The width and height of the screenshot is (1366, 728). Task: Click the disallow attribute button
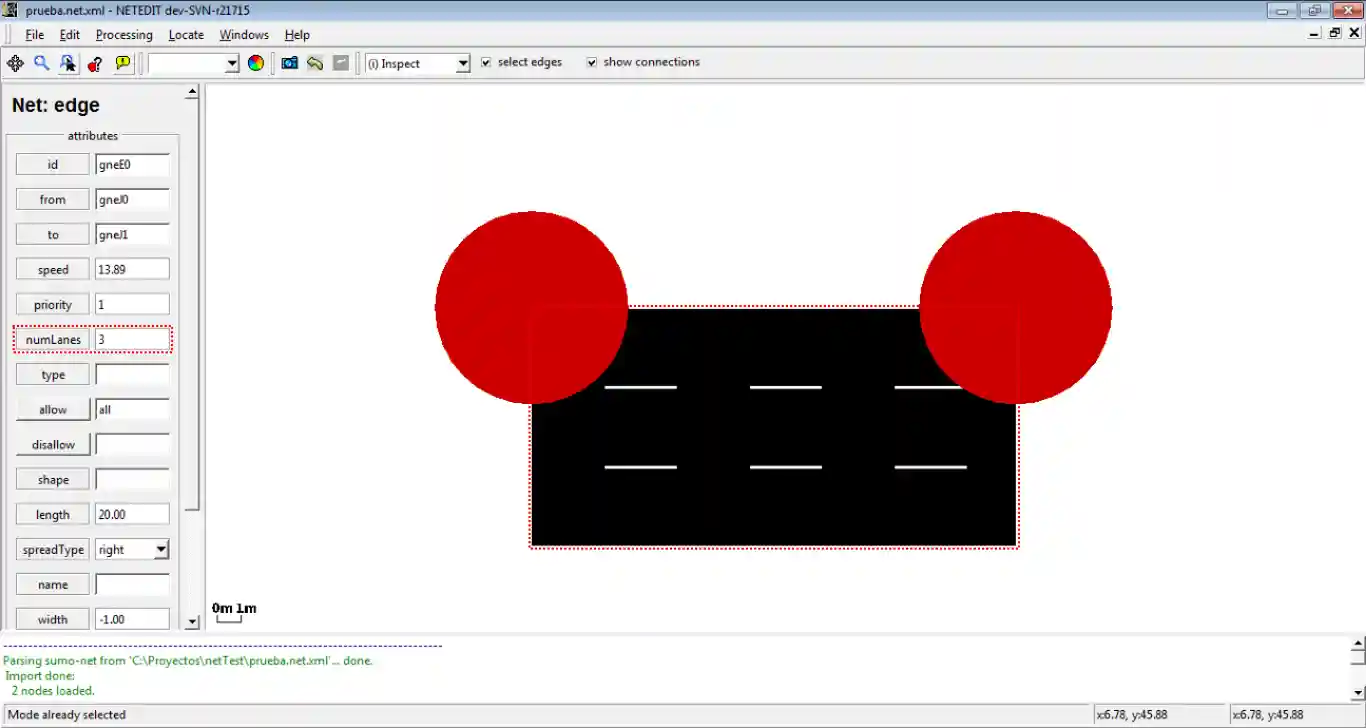53,444
